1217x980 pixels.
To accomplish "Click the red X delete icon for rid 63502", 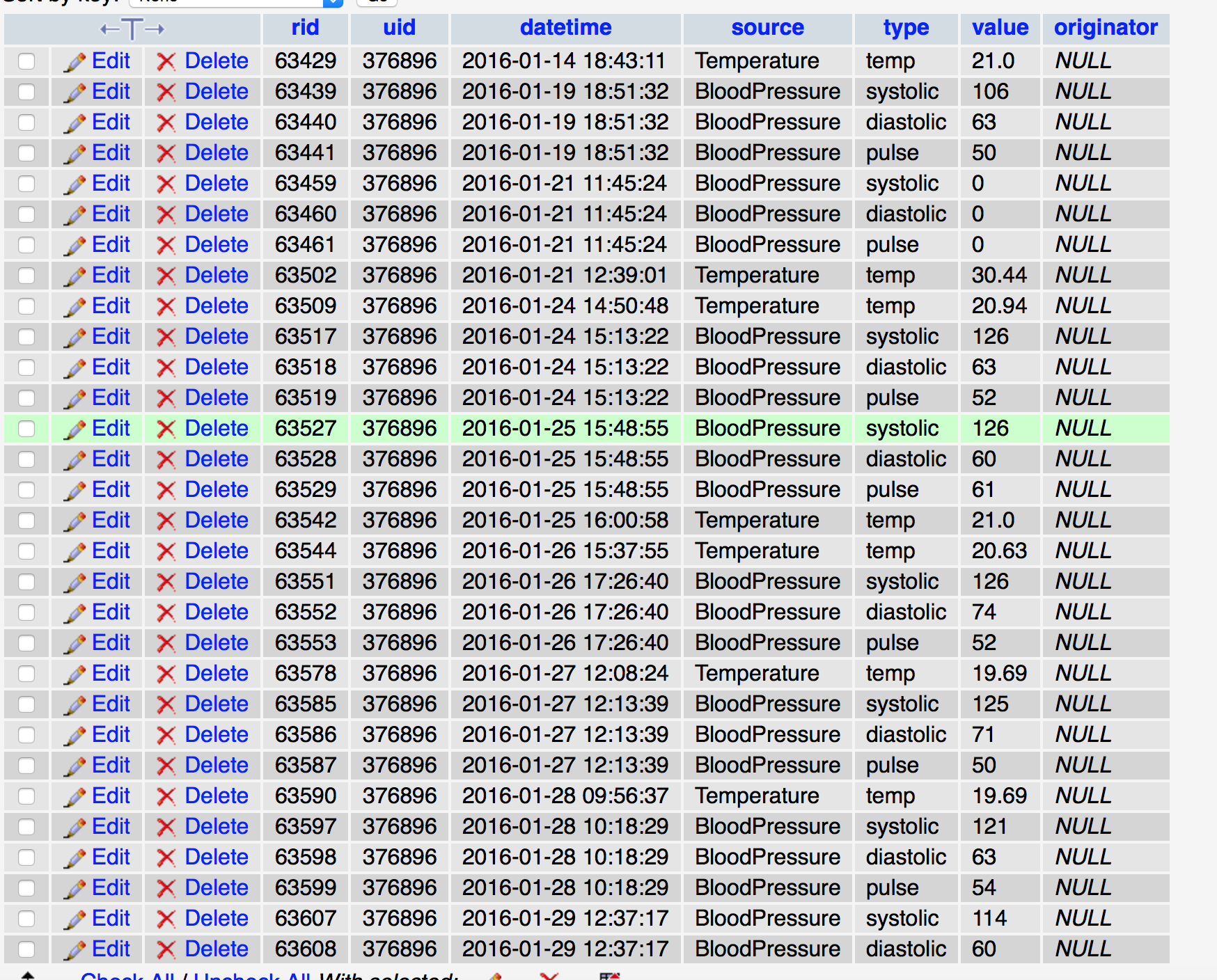I will 166,276.
